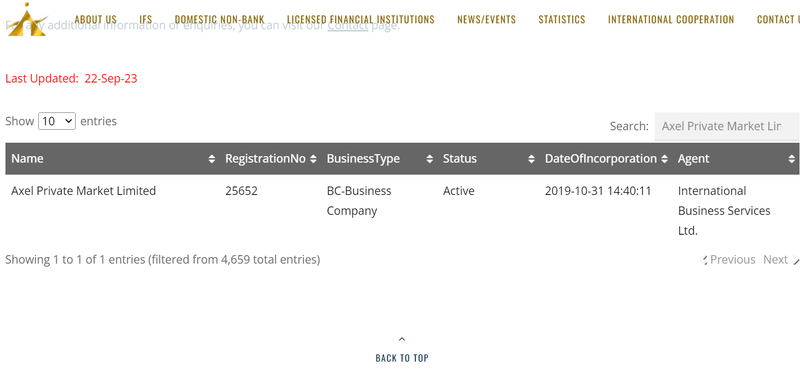Select the Last Updated 22-Sep-23 text
The image size is (800, 374).
(71, 79)
